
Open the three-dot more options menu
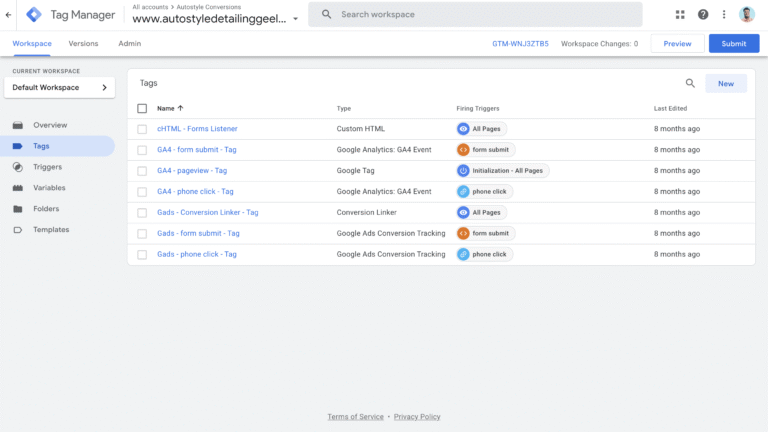pos(724,14)
